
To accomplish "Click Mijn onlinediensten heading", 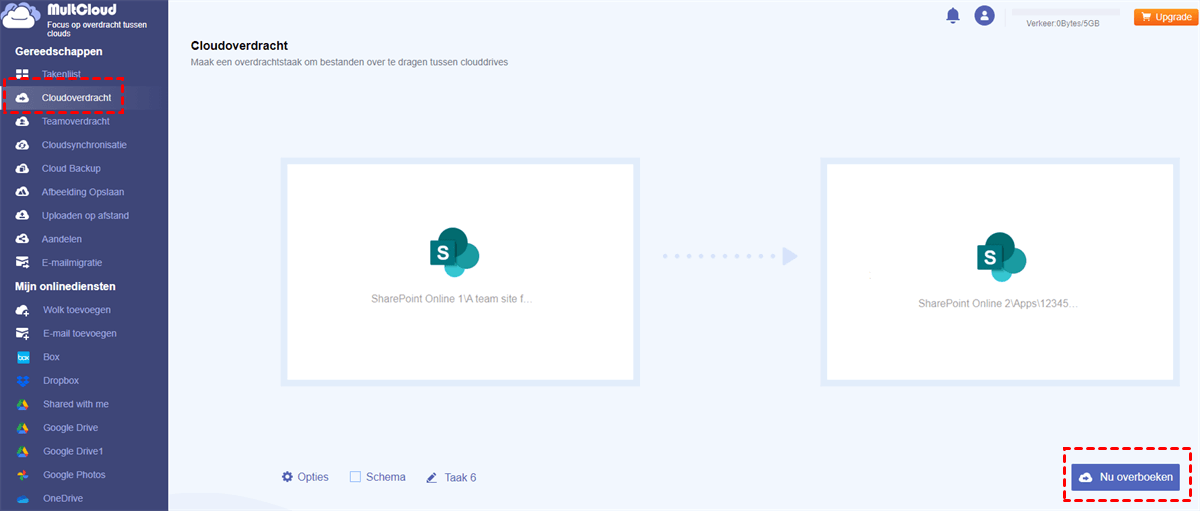I will pyautogui.click(x=65, y=286).
